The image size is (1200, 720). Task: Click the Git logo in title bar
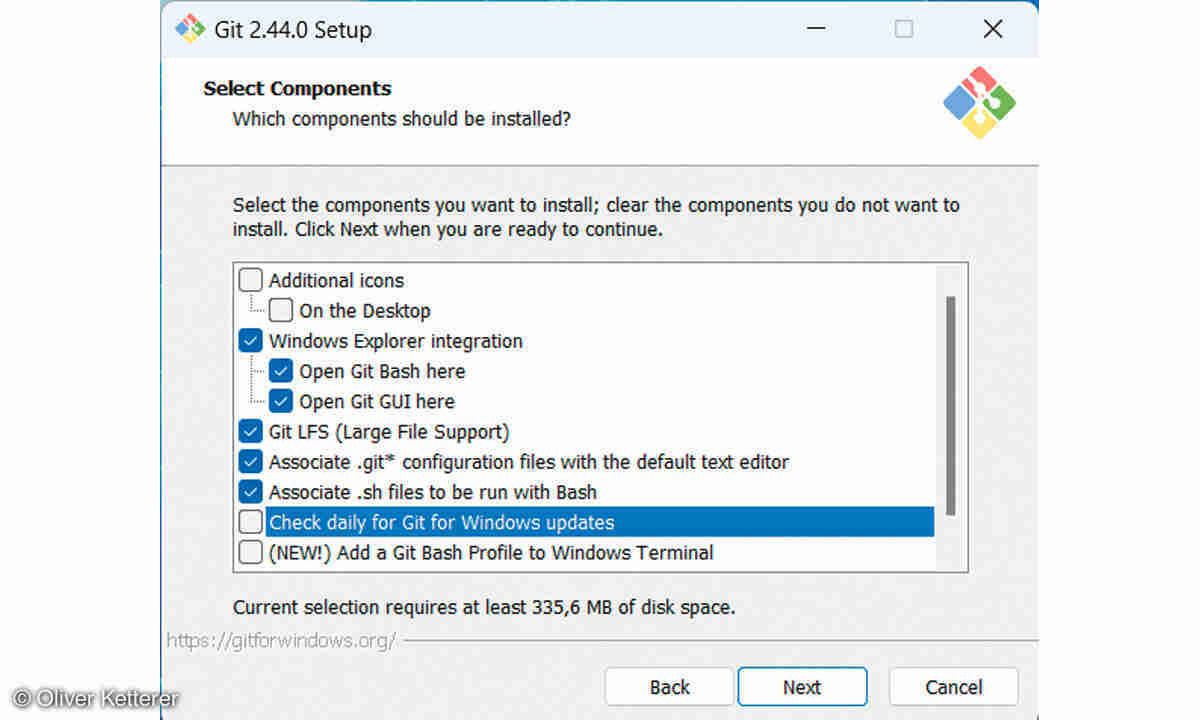(x=190, y=29)
